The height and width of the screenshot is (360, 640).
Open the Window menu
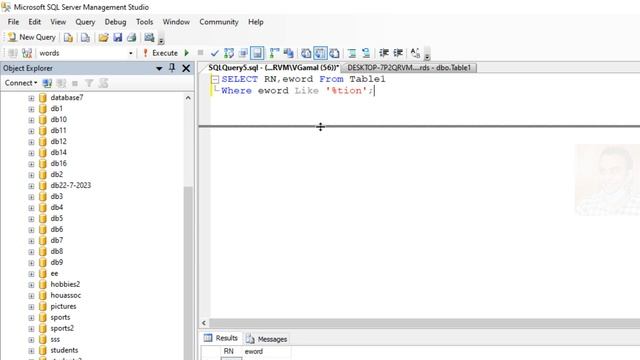(x=176, y=22)
